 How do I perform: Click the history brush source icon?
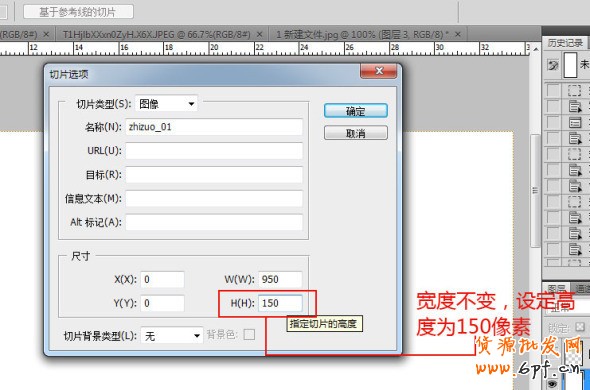coord(553,66)
